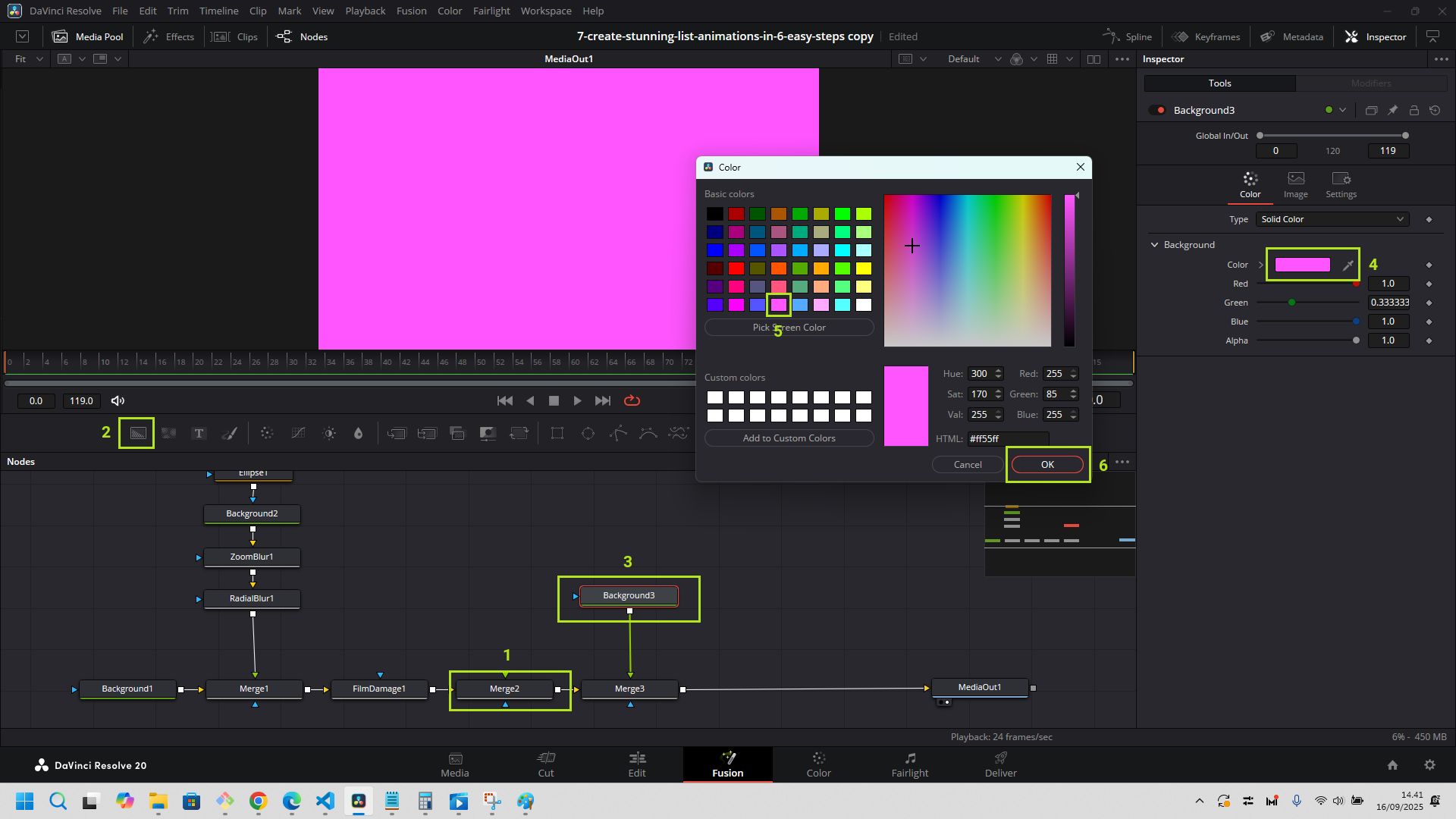Image resolution: width=1456 pixels, height=819 pixels.
Task: Add Rectangle mask tool from toolbar
Action: pyautogui.click(x=557, y=433)
